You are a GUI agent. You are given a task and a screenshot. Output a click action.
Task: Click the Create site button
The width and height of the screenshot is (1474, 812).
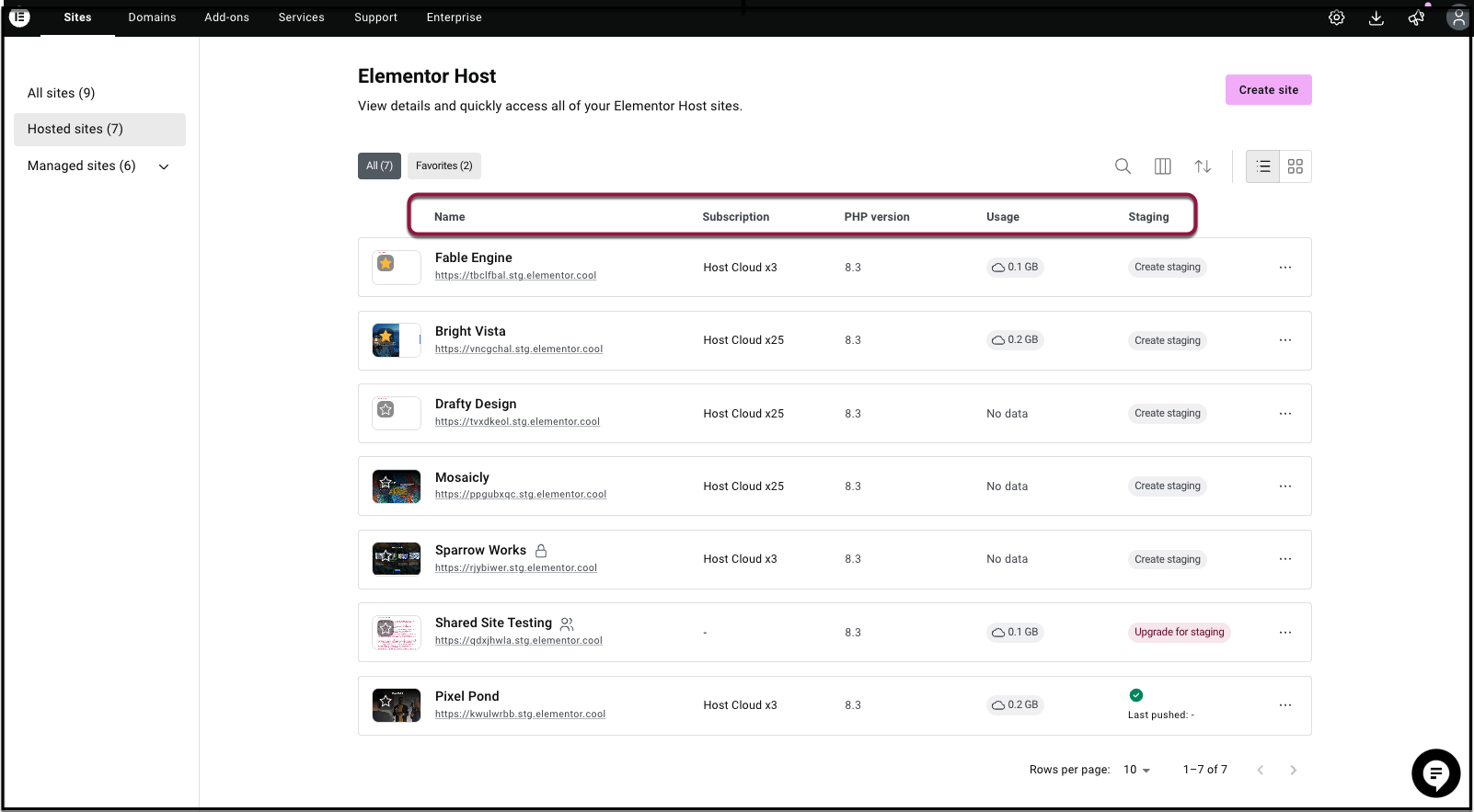pos(1268,90)
